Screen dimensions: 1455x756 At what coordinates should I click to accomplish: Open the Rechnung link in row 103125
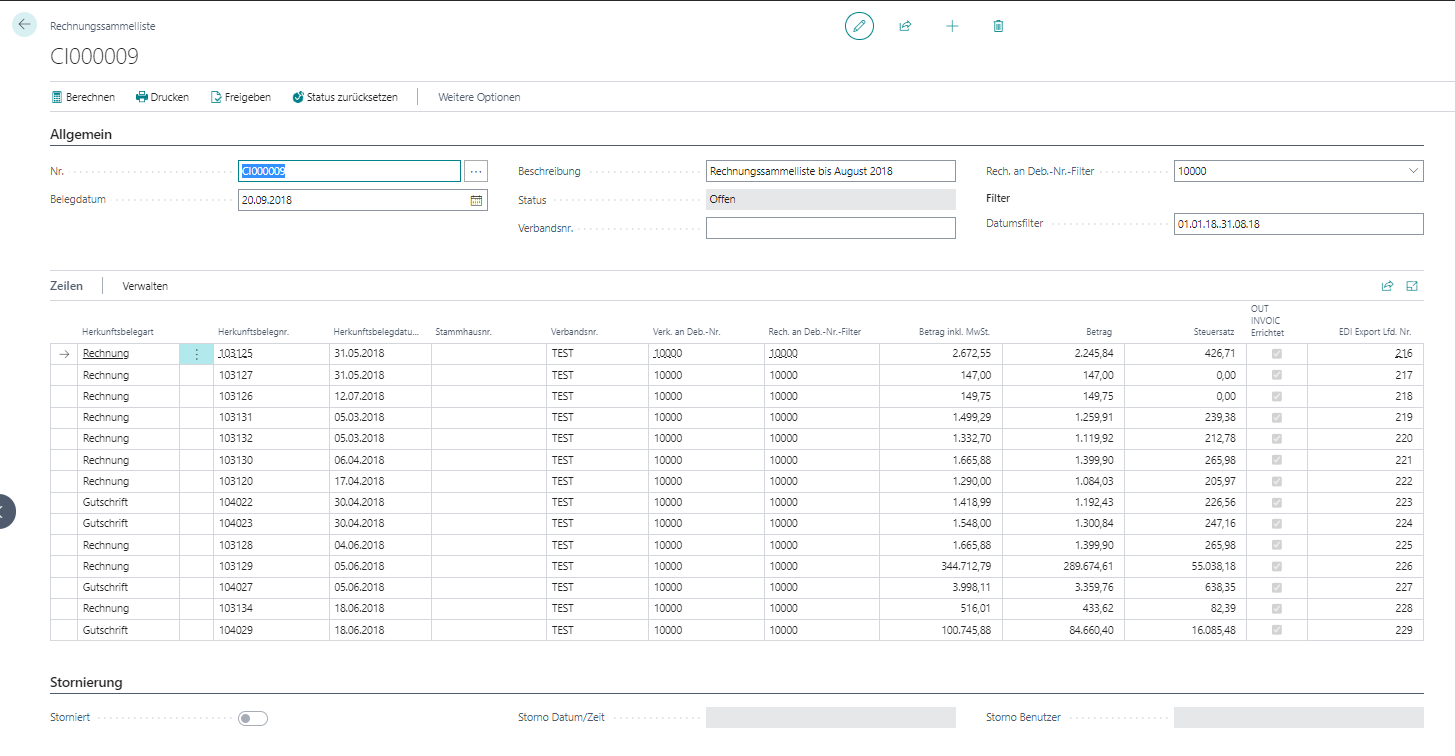106,354
